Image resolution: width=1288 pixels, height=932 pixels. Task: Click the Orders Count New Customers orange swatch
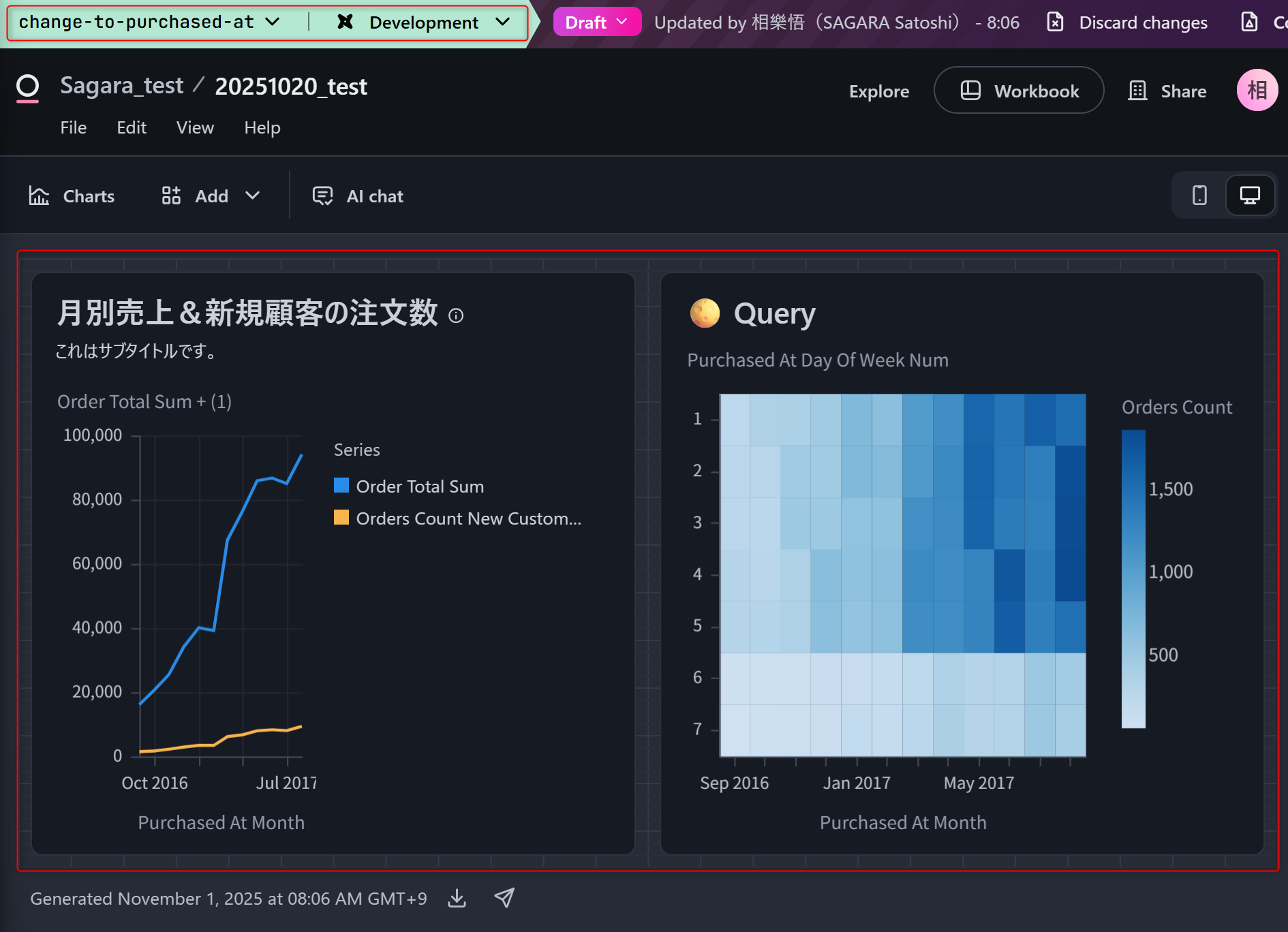tap(341, 518)
